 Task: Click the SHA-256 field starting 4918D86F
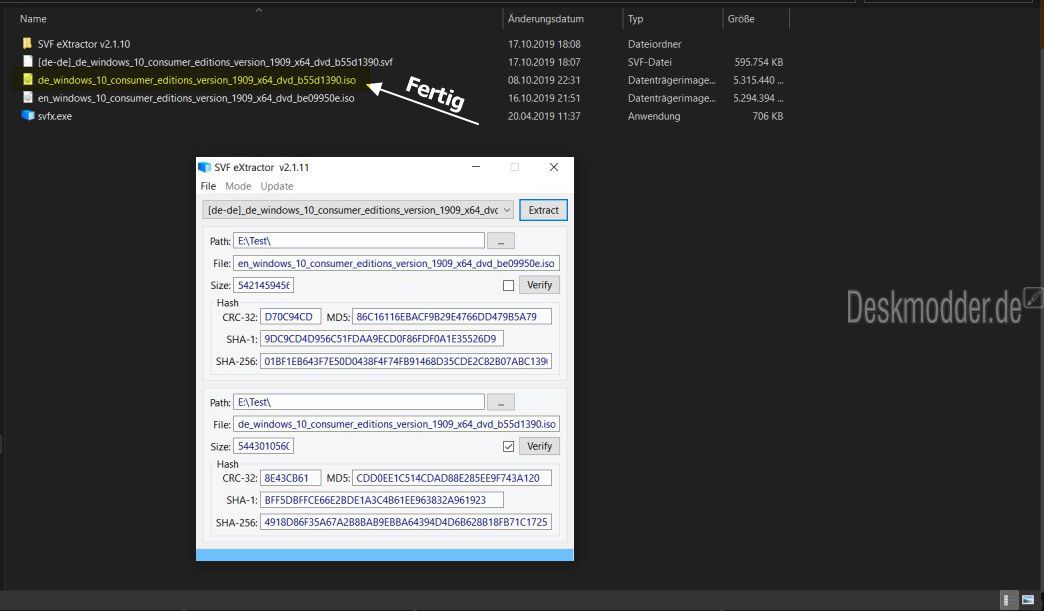tap(406, 522)
